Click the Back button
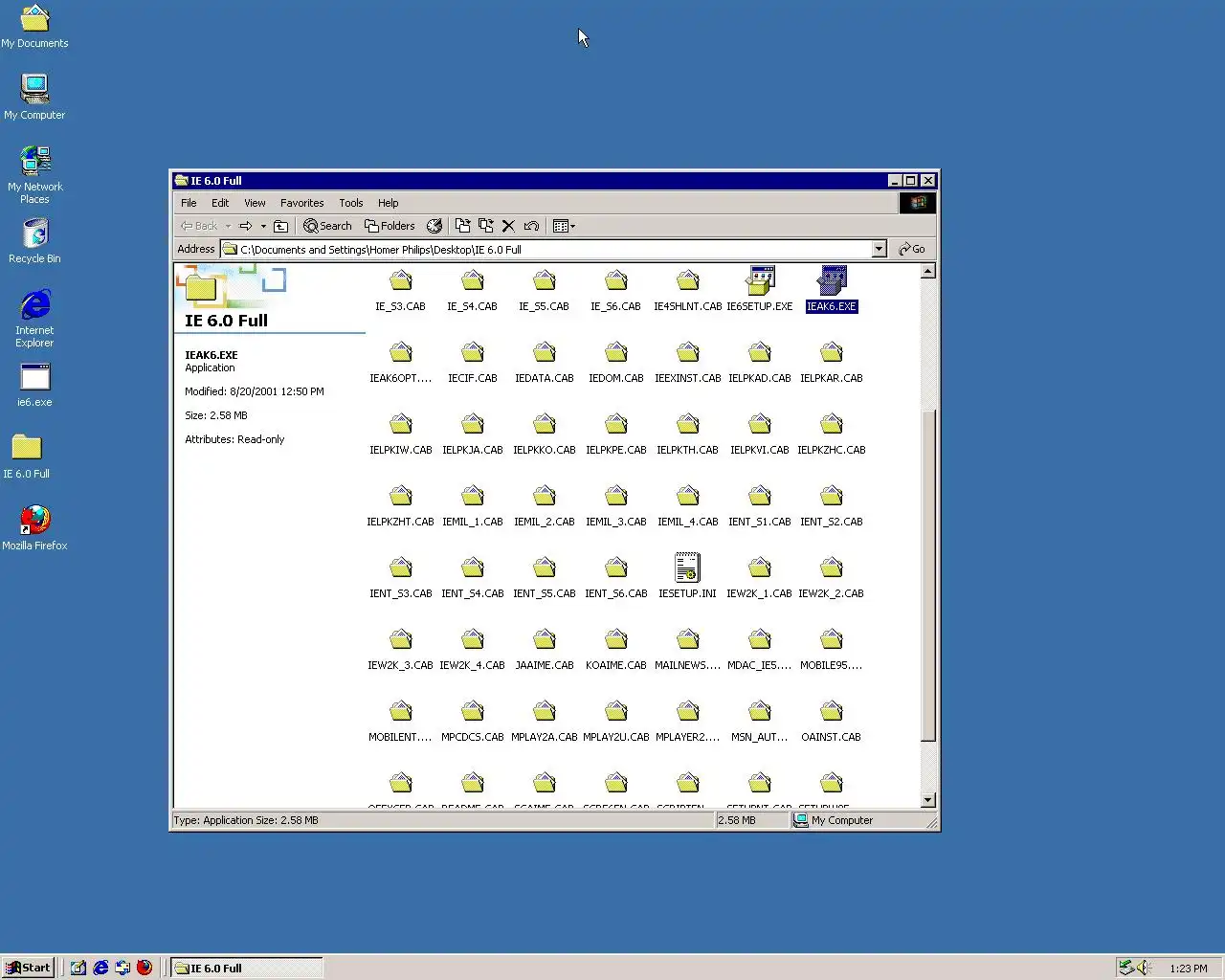This screenshot has height=980, width=1225. click(199, 226)
